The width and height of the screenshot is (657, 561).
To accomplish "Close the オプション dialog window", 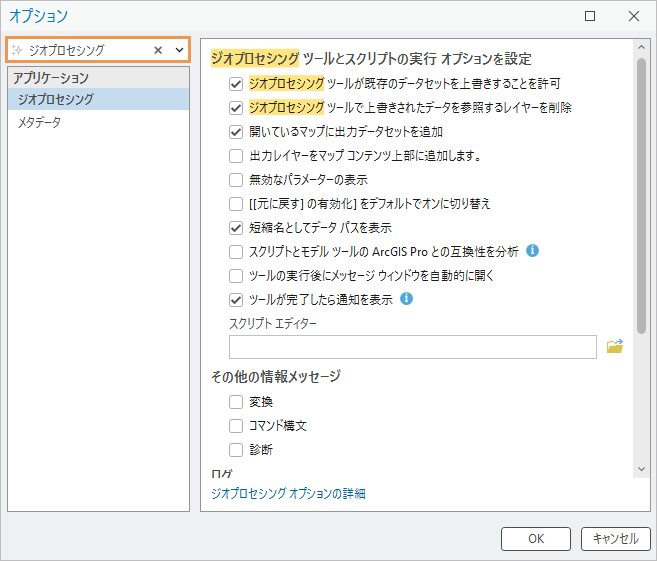I will pos(634,16).
